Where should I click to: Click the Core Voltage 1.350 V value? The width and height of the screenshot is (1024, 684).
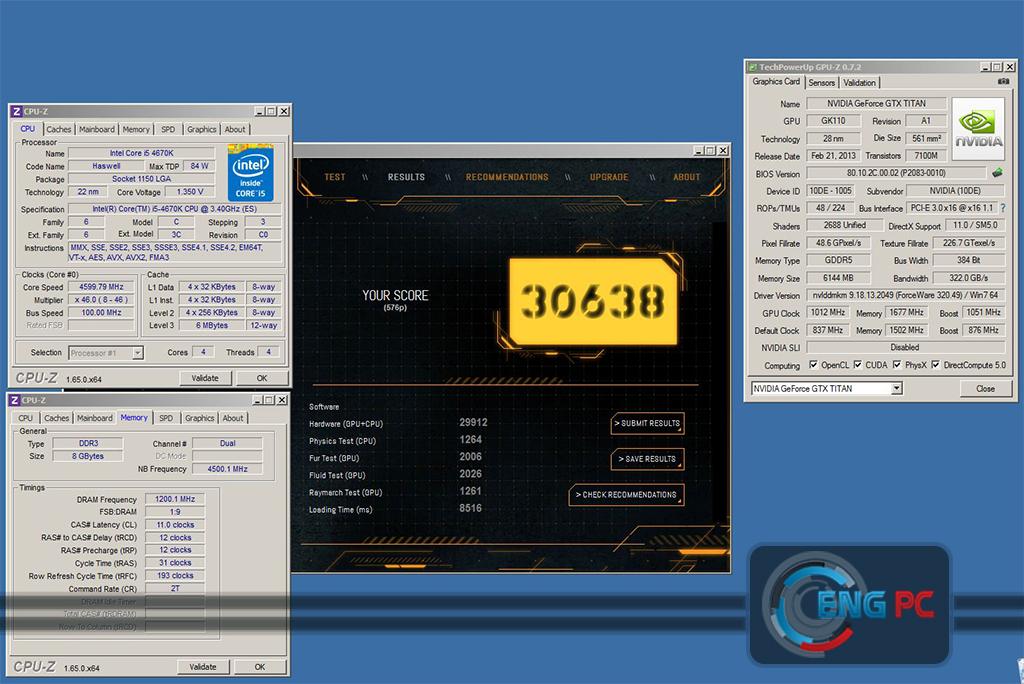[190, 191]
